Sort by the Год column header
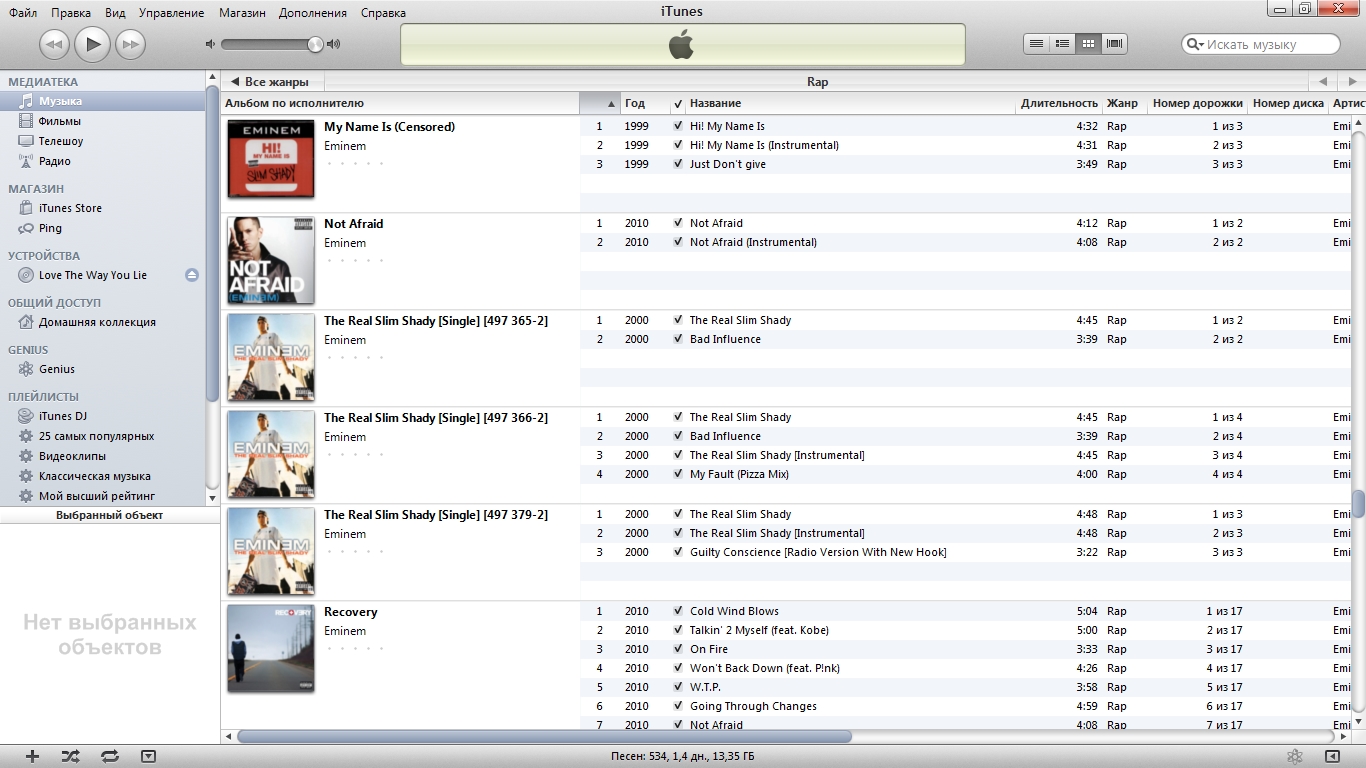Viewport: 1366px width, 768px height. tap(643, 103)
